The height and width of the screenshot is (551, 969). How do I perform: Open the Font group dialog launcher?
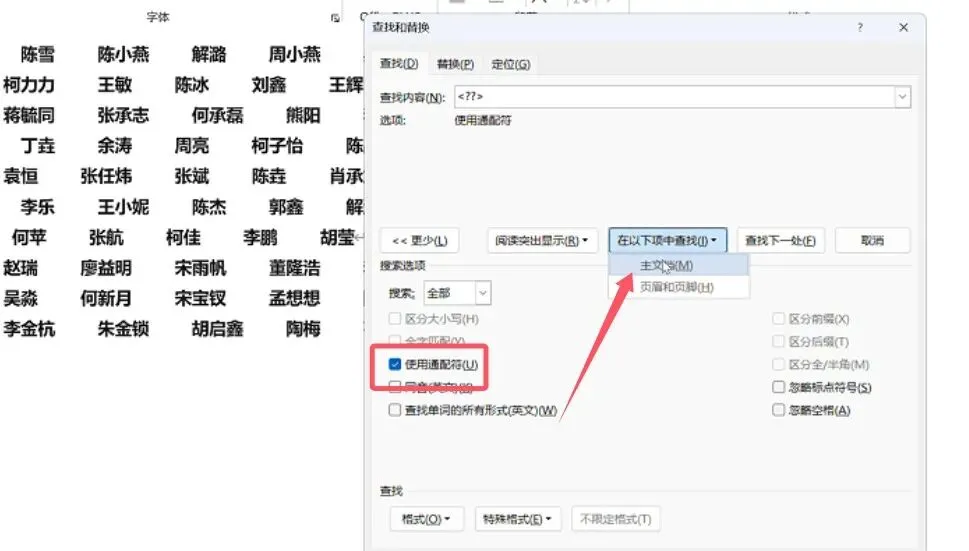pos(335,18)
